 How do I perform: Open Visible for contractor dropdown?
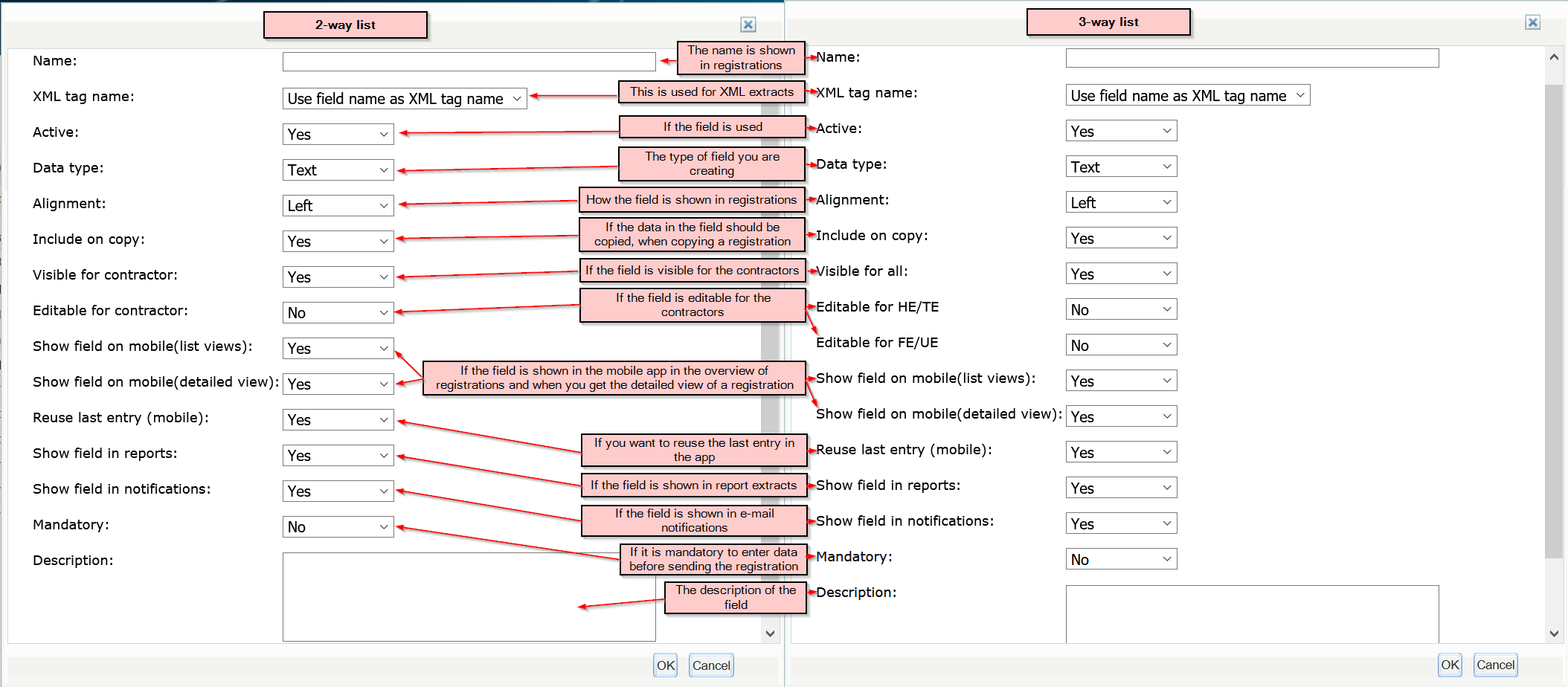click(x=338, y=277)
